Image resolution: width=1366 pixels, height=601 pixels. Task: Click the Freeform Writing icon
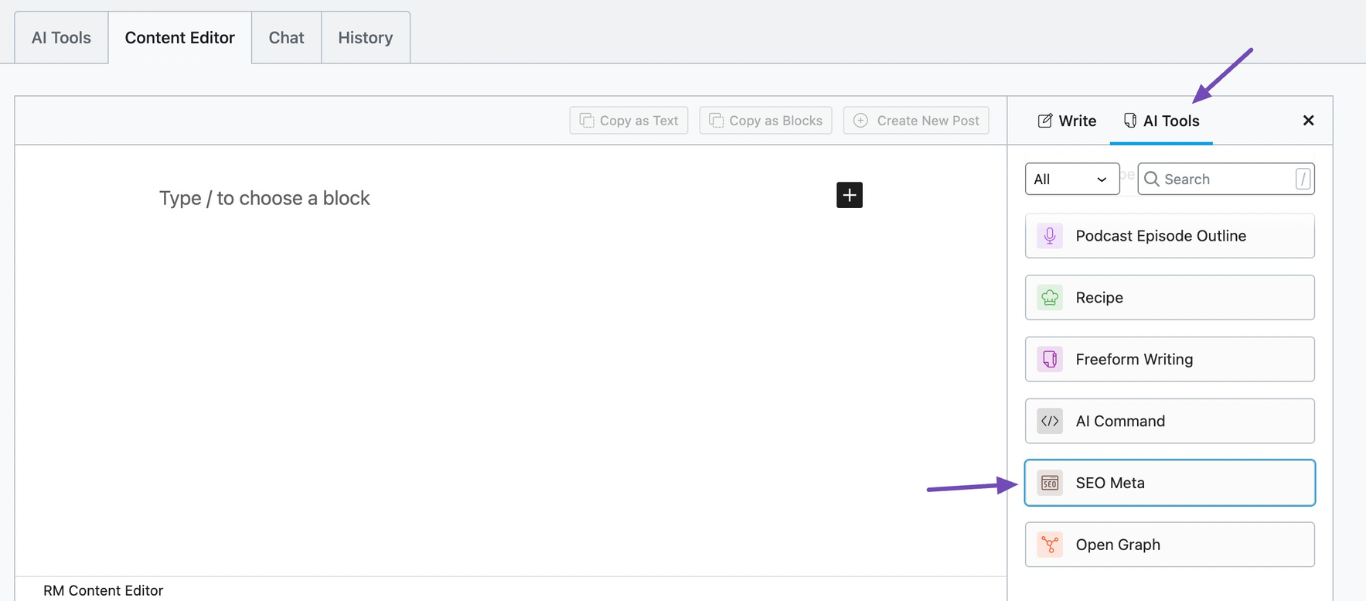click(x=1049, y=359)
